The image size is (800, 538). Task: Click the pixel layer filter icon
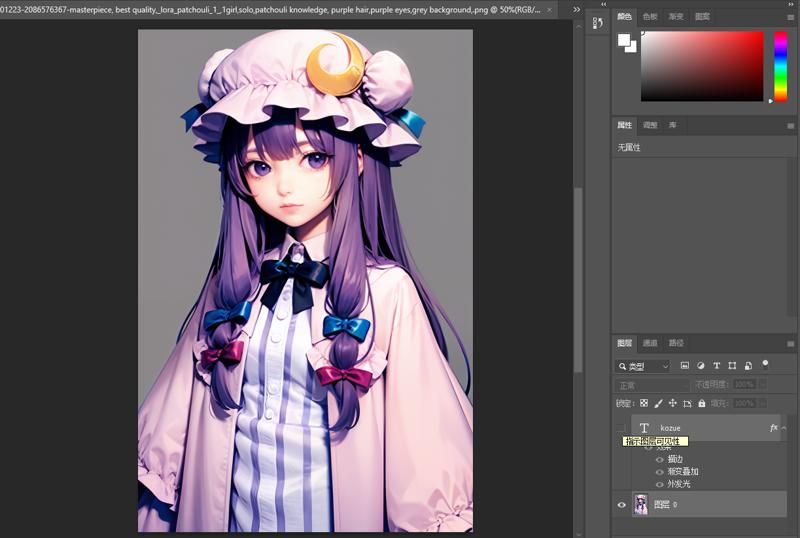coord(685,365)
